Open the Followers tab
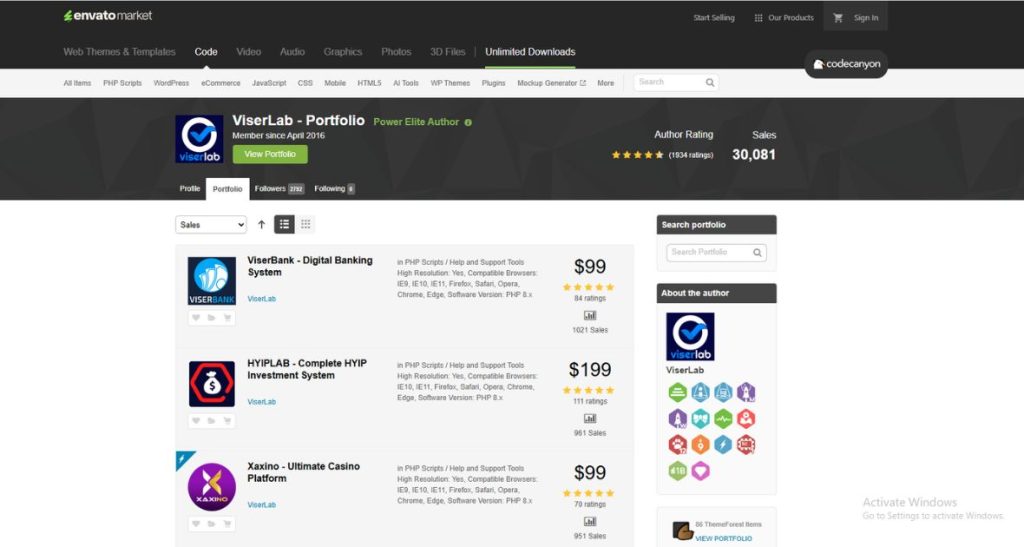Screen dimensions: 1024x547 pyautogui.click(x=279, y=189)
